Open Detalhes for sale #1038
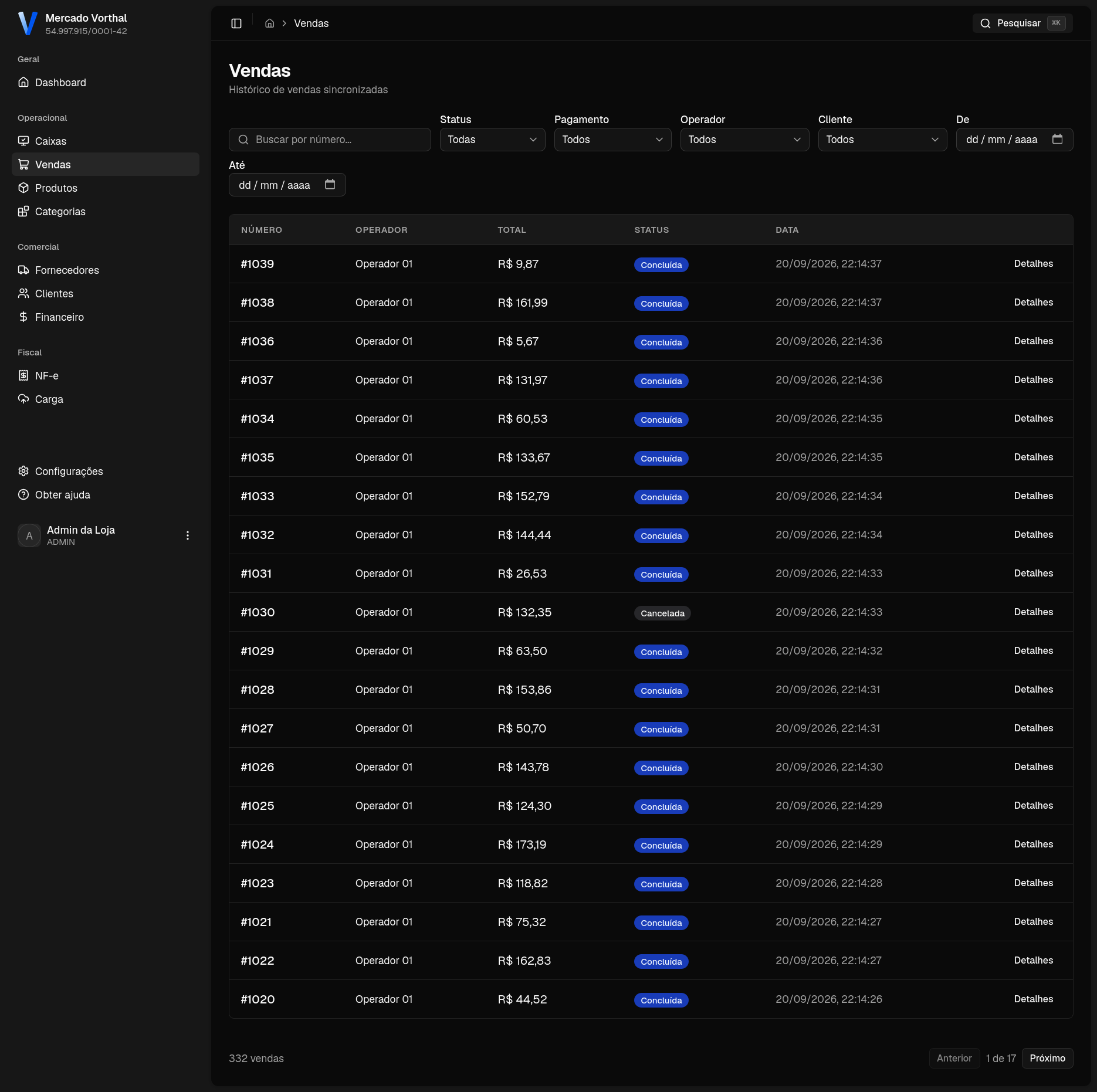This screenshot has height=1092, width=1097. click(x=1034, y=303)
